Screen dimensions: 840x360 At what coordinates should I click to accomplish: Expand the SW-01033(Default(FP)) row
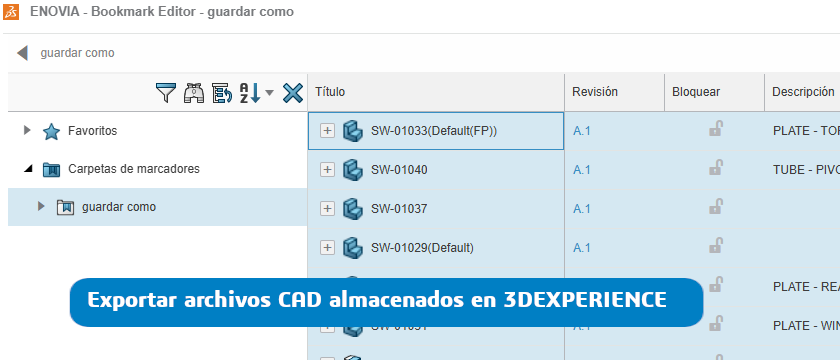[327, 131]
